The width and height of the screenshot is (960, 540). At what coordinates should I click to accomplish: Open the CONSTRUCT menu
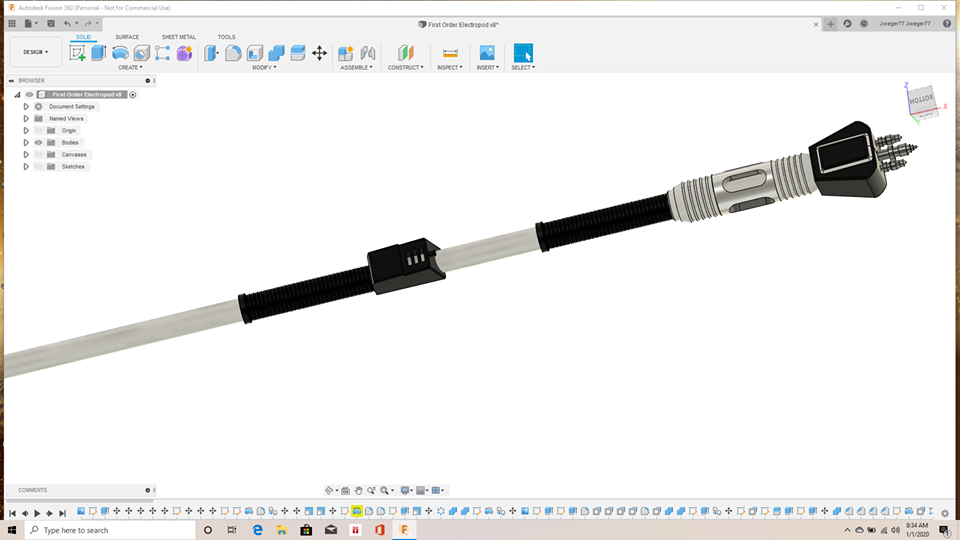[x=405, y=67]
